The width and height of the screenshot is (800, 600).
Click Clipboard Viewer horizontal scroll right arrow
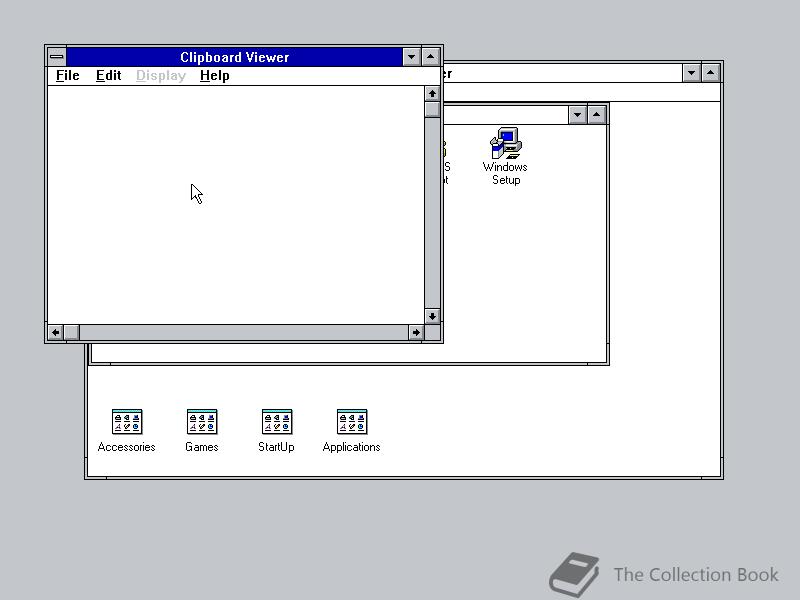pos(416,333)
